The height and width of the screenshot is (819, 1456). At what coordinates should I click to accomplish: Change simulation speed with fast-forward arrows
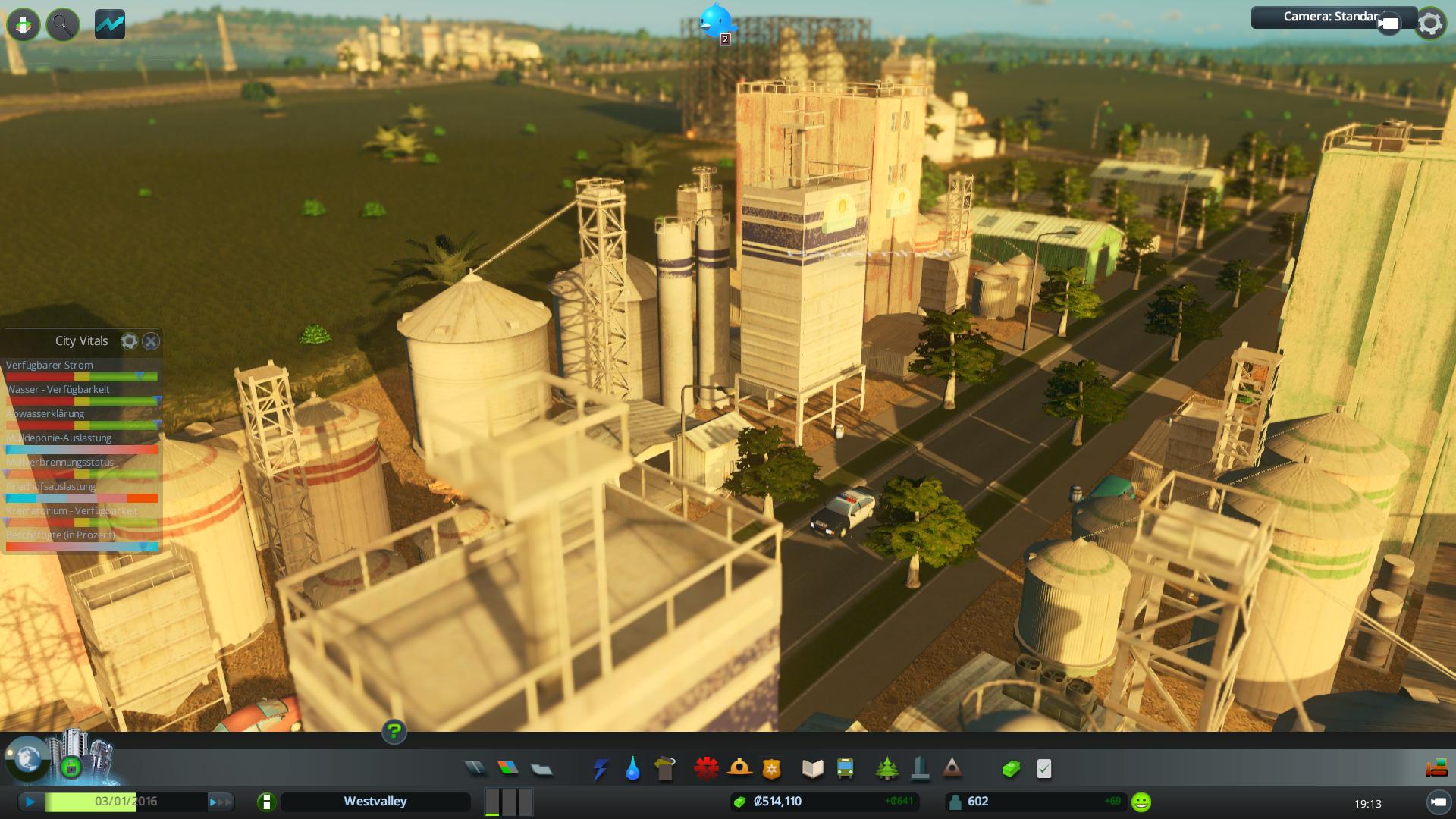(x=220, y=802)
